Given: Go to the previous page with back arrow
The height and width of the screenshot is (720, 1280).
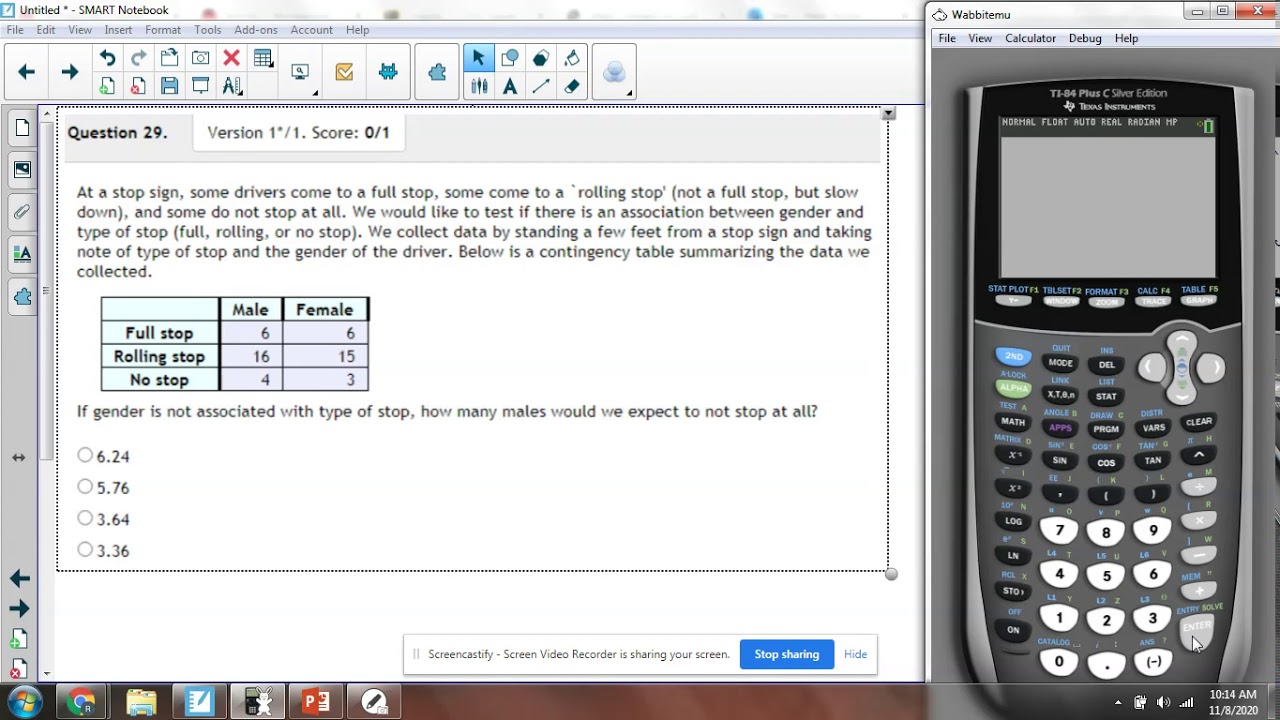Looking at the screenshot, I should click(x=27, y=72).
